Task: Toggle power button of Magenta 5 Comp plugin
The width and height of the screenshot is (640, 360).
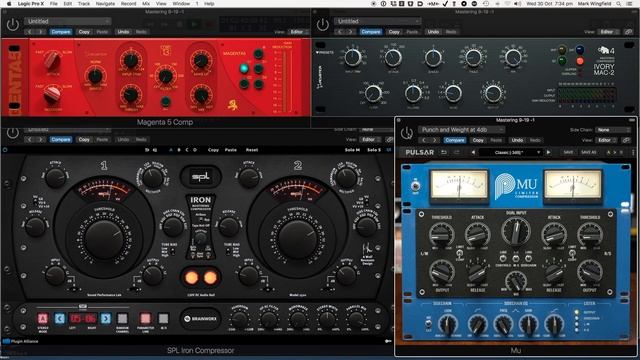Action: pos(13,24)
